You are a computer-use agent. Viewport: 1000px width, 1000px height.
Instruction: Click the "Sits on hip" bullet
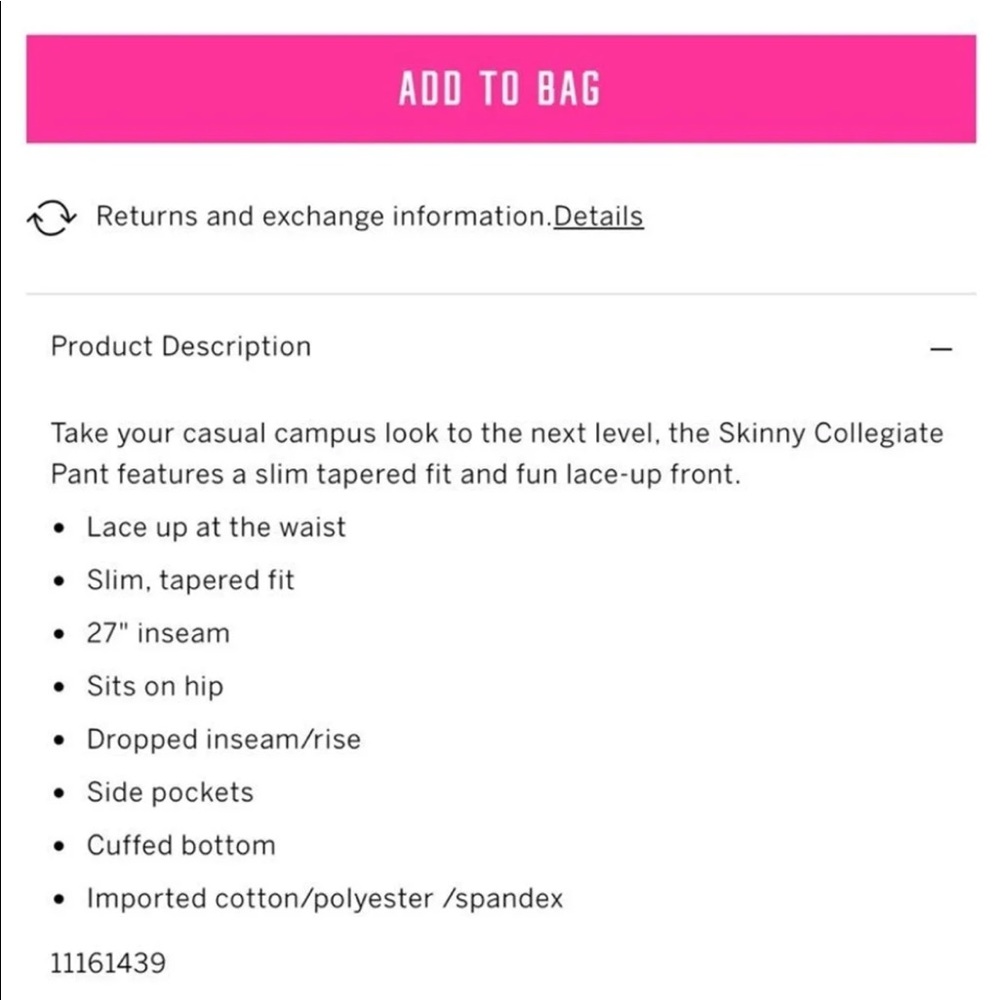click(x=155, y=686)
